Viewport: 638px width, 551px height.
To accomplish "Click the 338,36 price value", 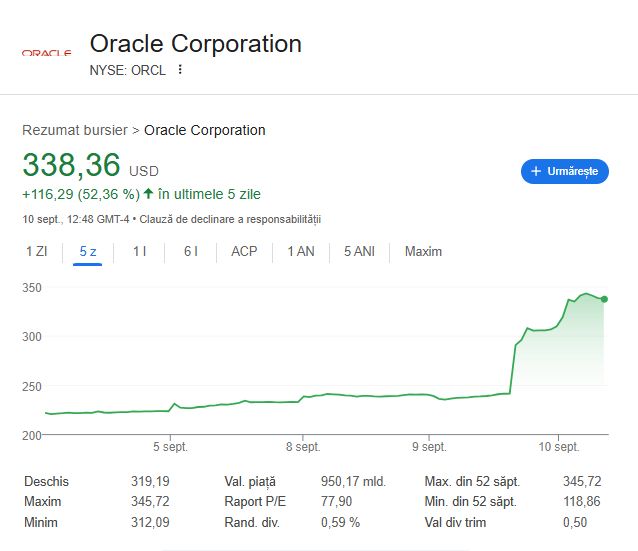I will click(x=72, y=165).
